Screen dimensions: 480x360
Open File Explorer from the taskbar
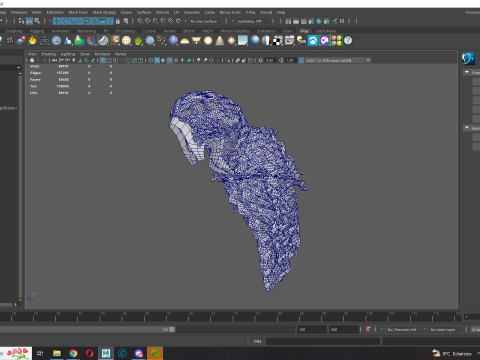tap(57, 353)
